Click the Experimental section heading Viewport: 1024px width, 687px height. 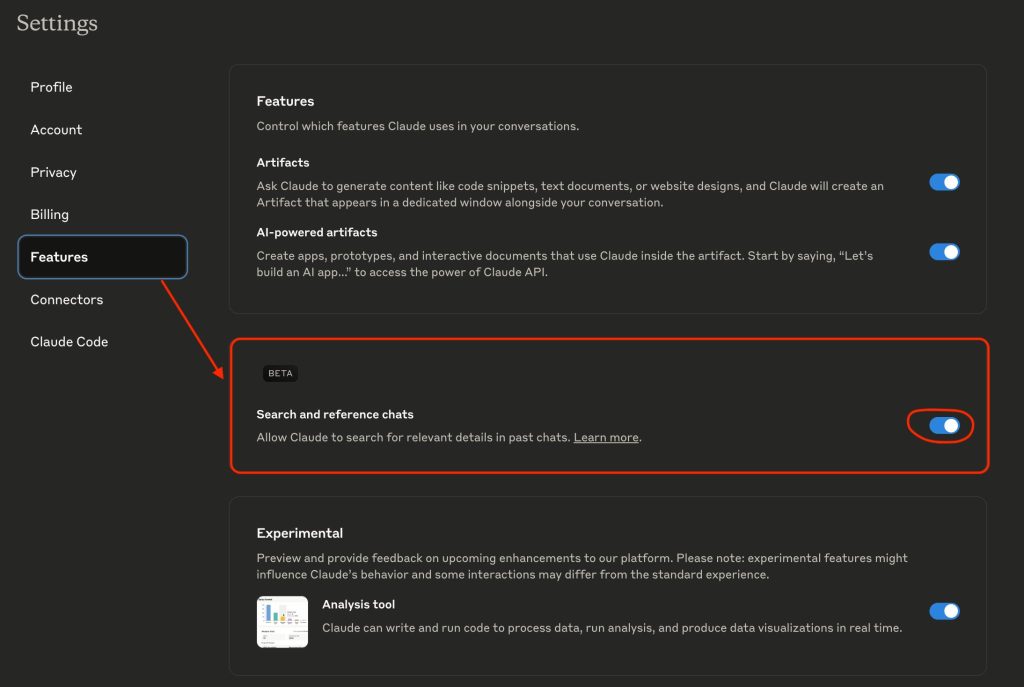tap(299, 534)
